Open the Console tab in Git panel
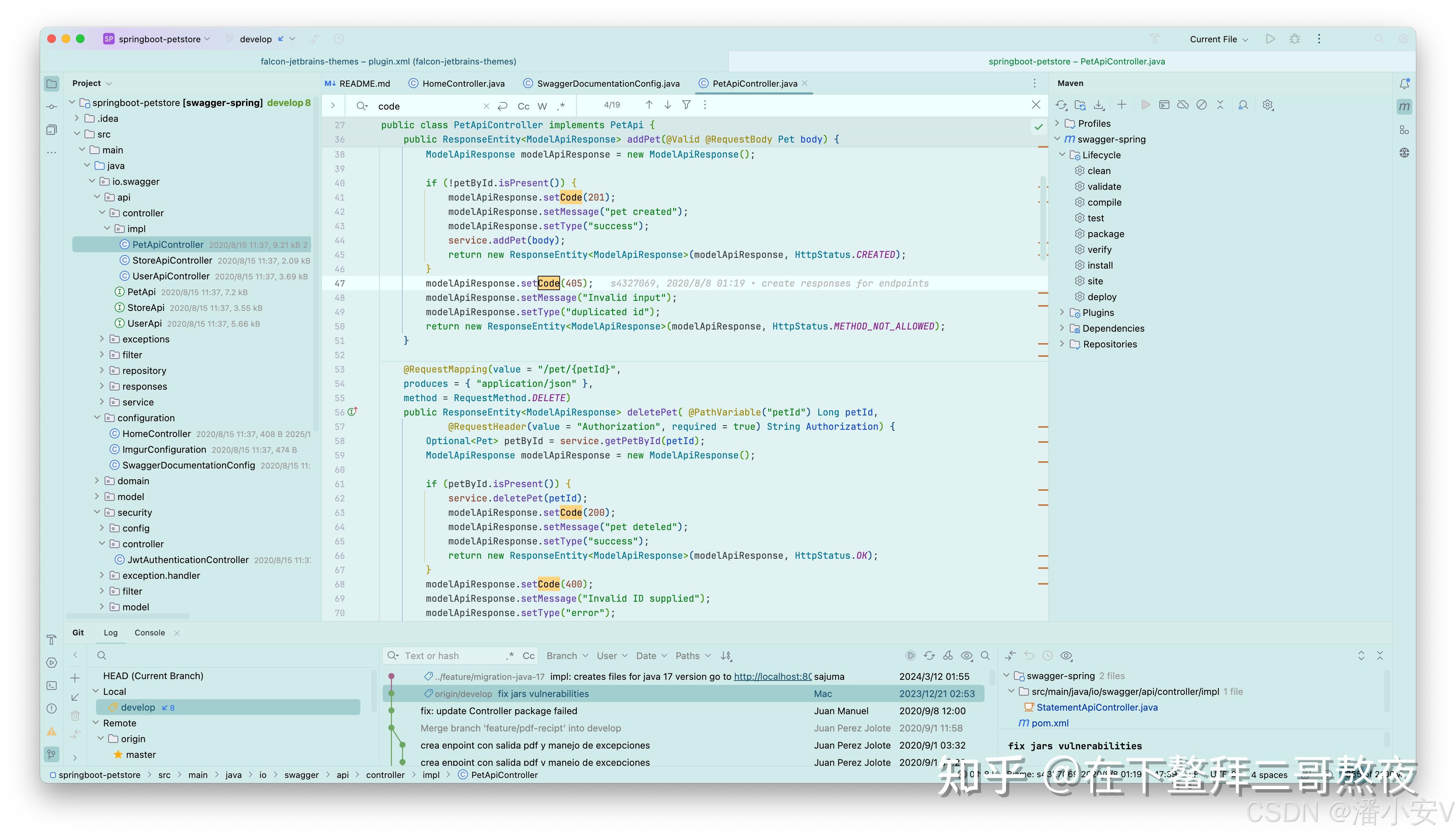 click(x=149, y=633)
